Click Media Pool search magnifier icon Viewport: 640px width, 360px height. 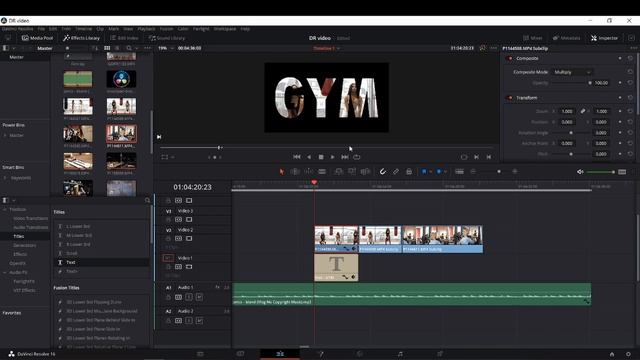[129, 48]
